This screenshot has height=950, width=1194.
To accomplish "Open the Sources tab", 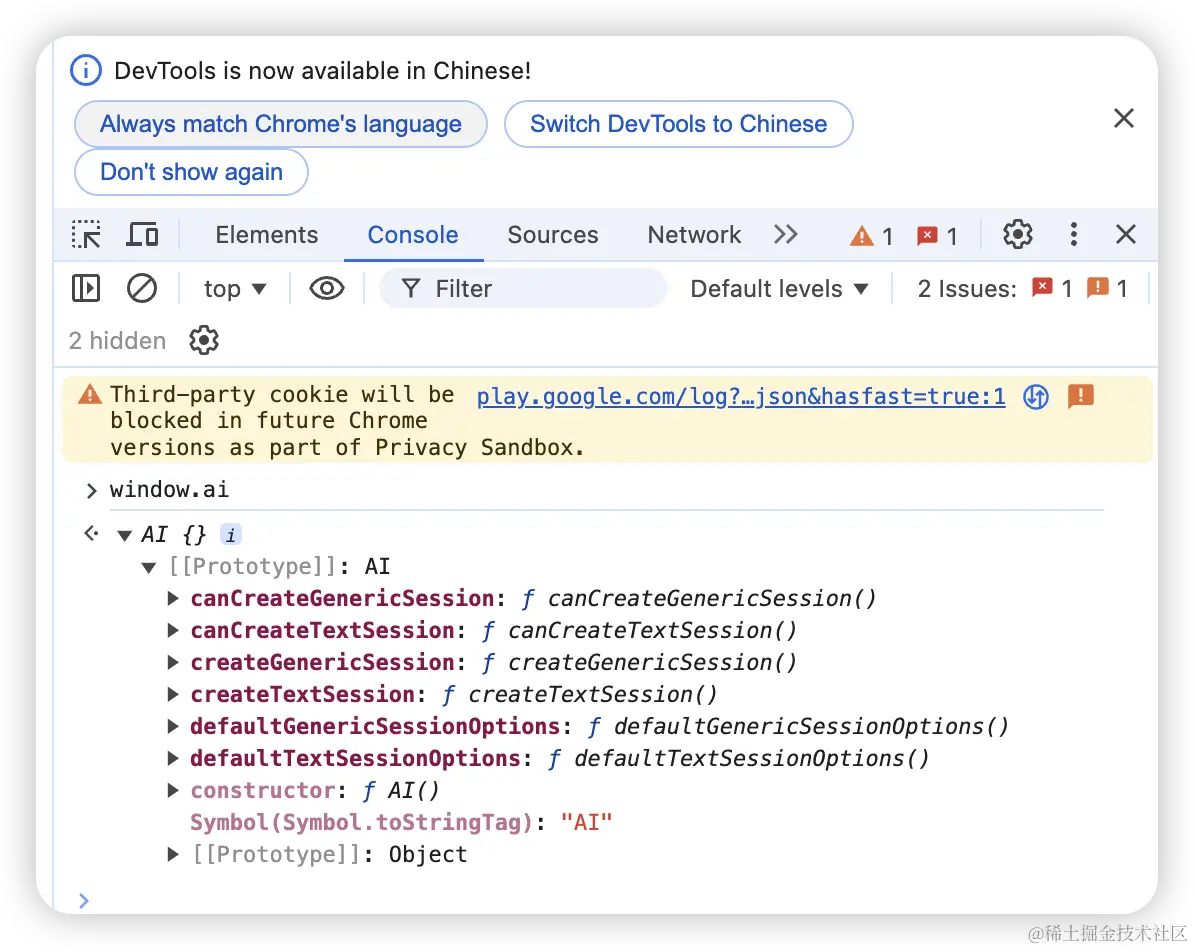I will click(553, 234).
